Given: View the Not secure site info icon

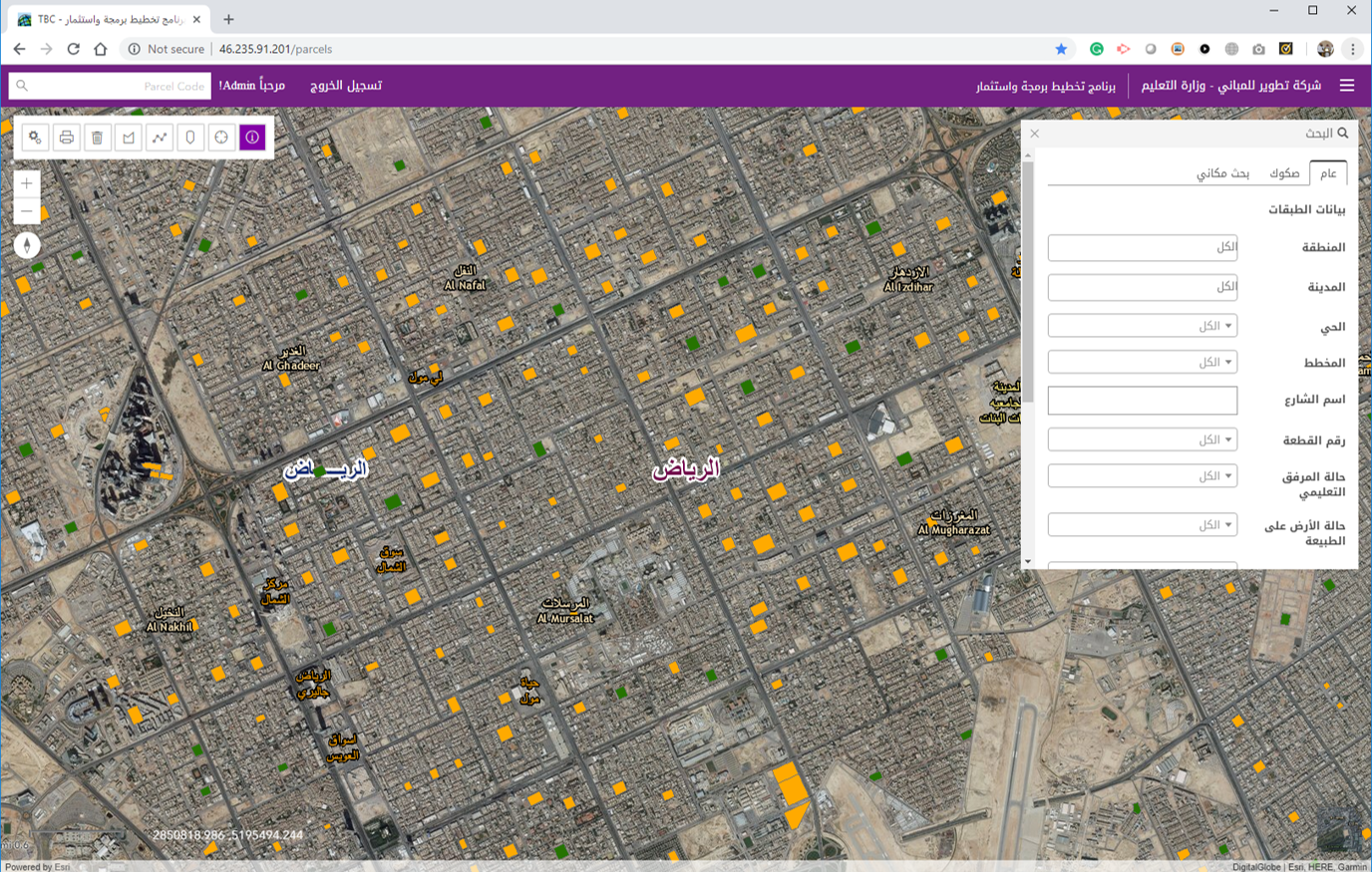Looking at the screenshot, I should pos(134,49).
